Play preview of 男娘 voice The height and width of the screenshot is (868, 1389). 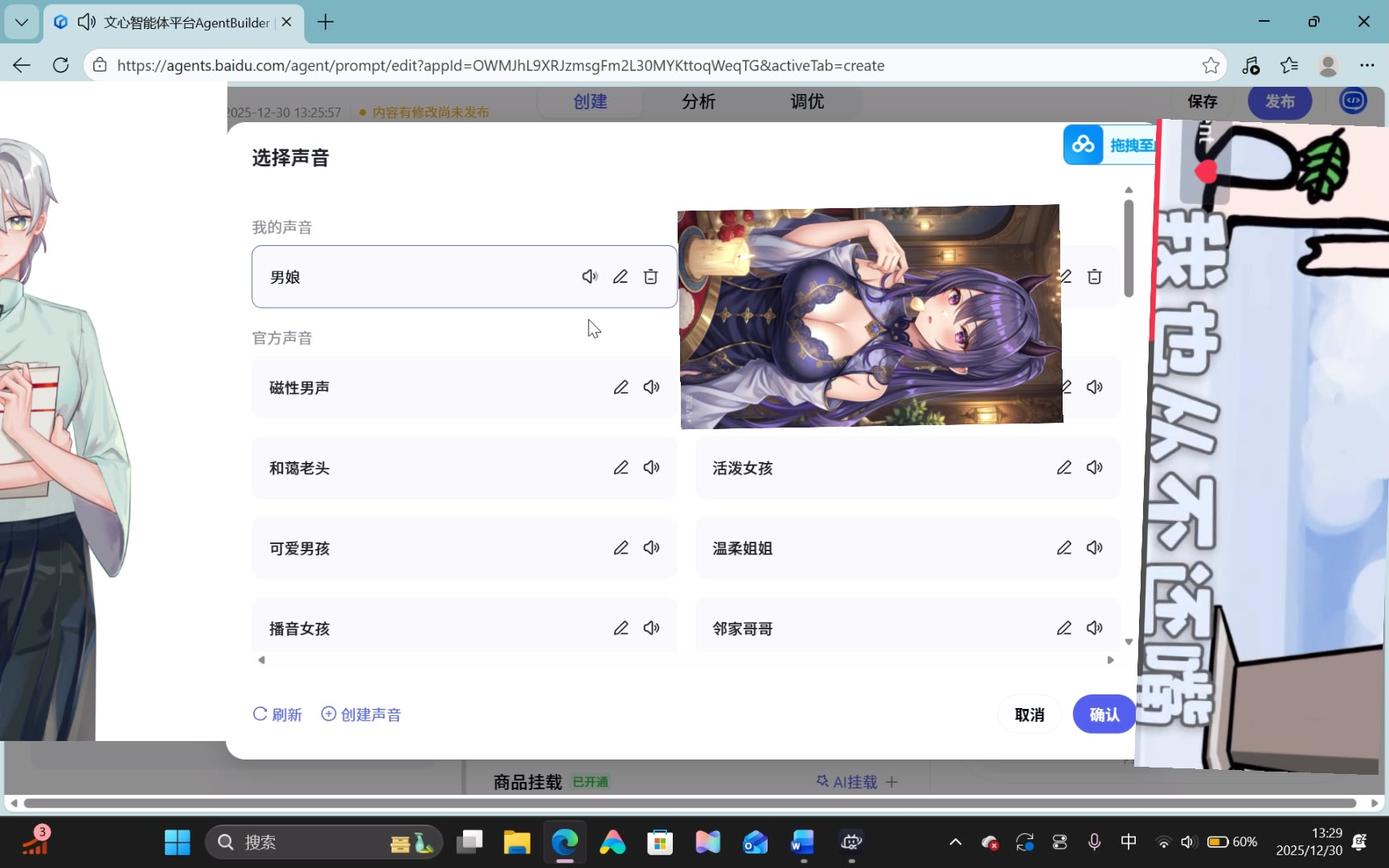pyautogui.click(x=589, y=276)
